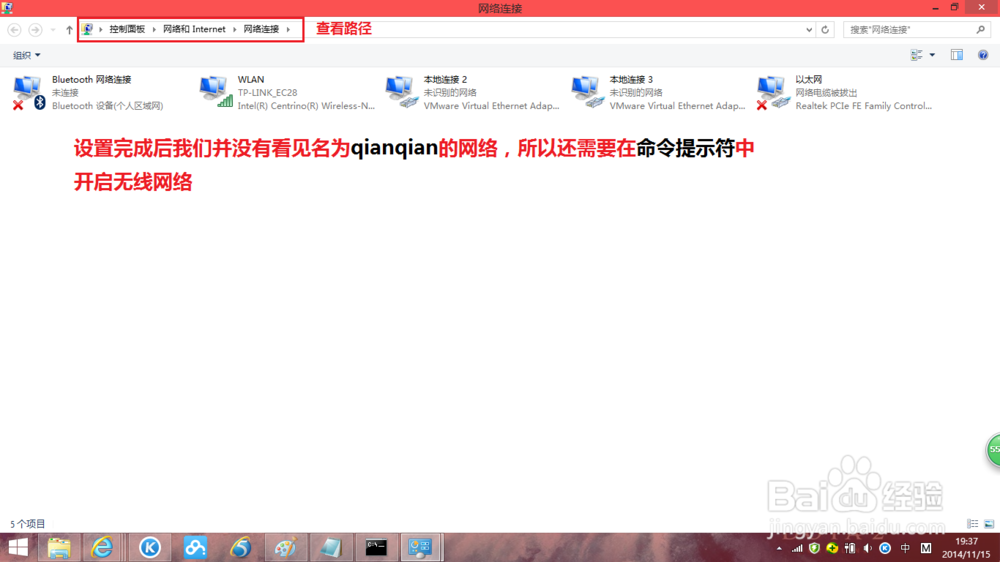The width and height of the screenshot is (1000, 562).
Task: Open the Sogou browser taskbar icon
Action: tap(240, 547)
